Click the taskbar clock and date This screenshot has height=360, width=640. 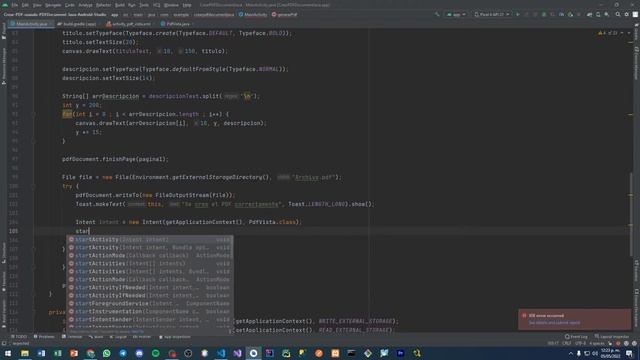(x=610, y=353)
